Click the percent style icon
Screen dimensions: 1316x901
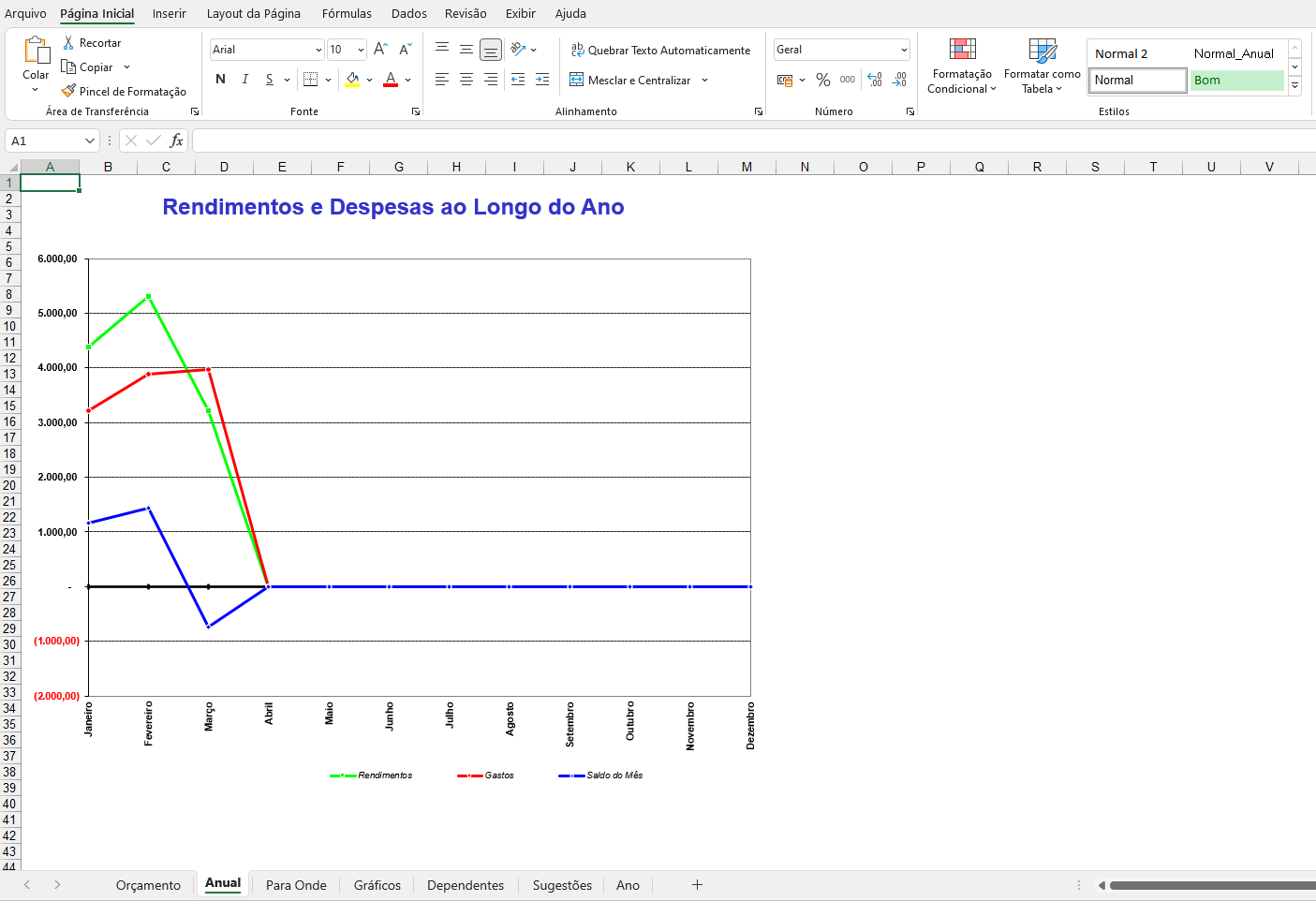822,81
